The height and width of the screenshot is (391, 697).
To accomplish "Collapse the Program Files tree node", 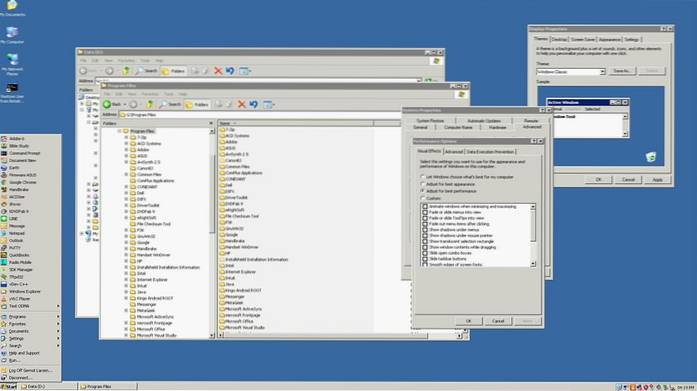I will pos(120,131).
